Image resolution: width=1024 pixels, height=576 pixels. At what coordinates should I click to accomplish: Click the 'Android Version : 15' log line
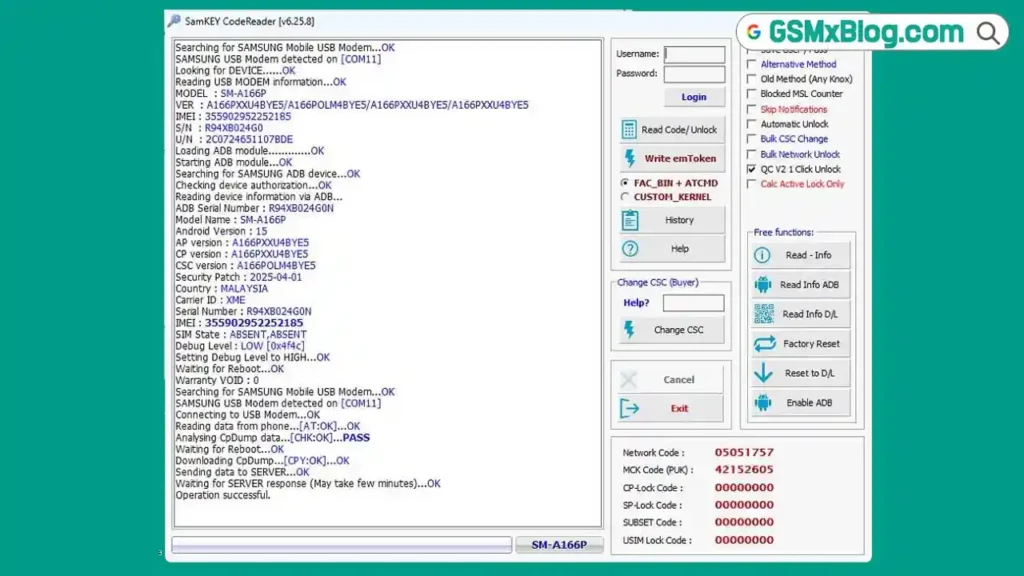click(x=221, y=231)
